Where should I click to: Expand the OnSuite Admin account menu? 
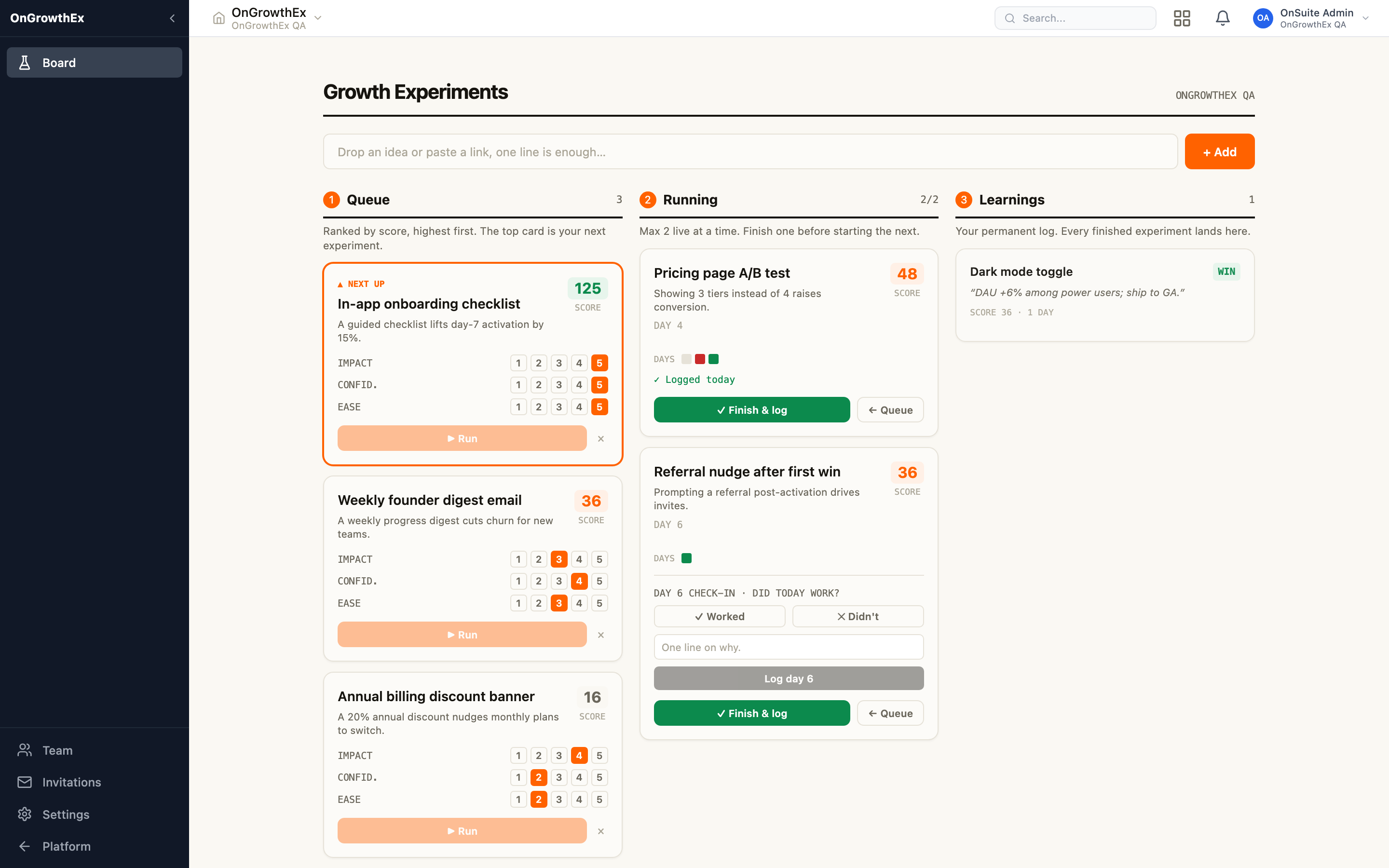[x=1365, y=18]
